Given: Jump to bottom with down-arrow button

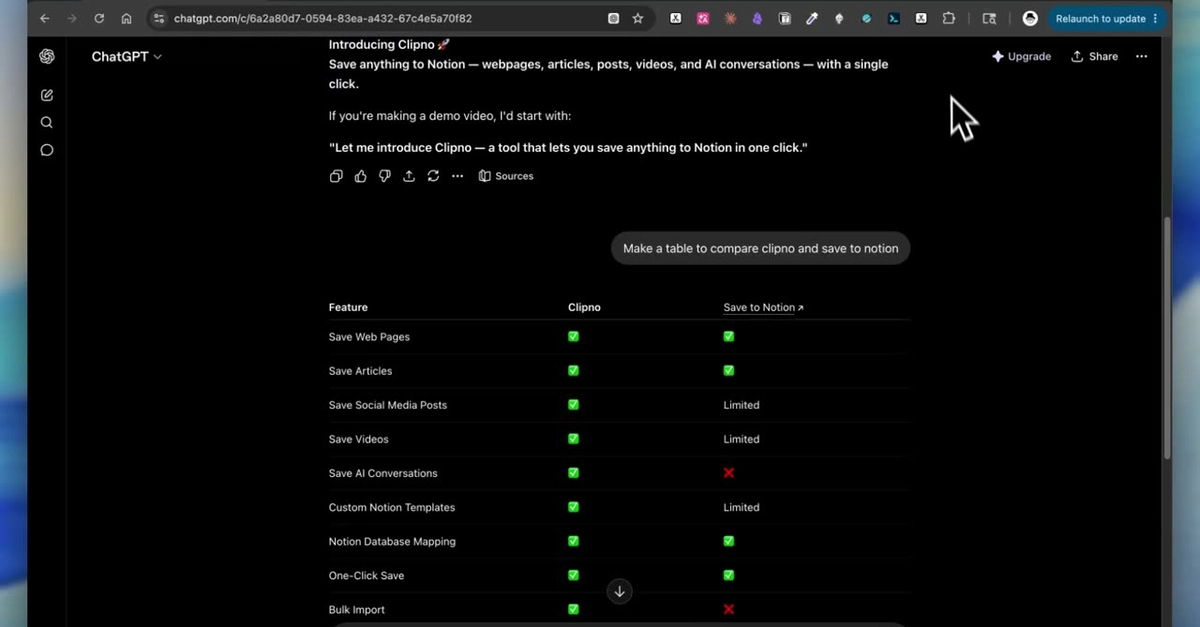Looking at the screenshot, I should point(619,591).
